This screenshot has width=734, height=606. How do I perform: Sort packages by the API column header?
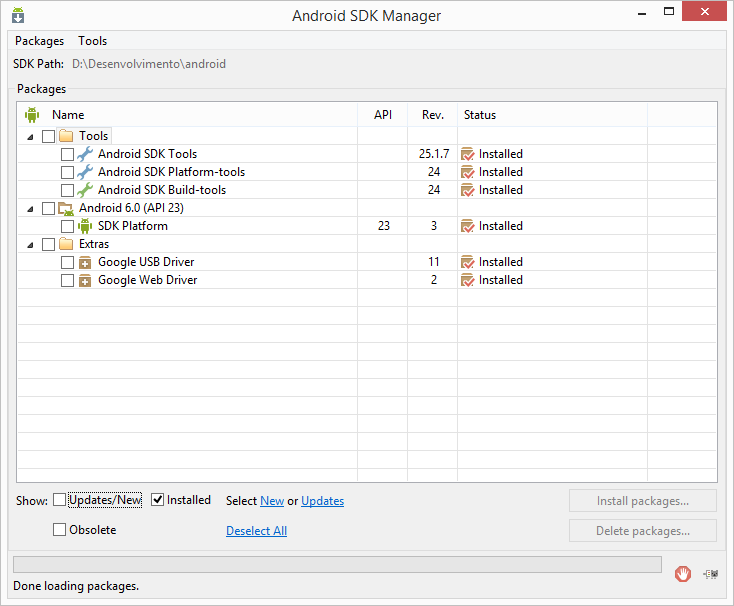383,115
